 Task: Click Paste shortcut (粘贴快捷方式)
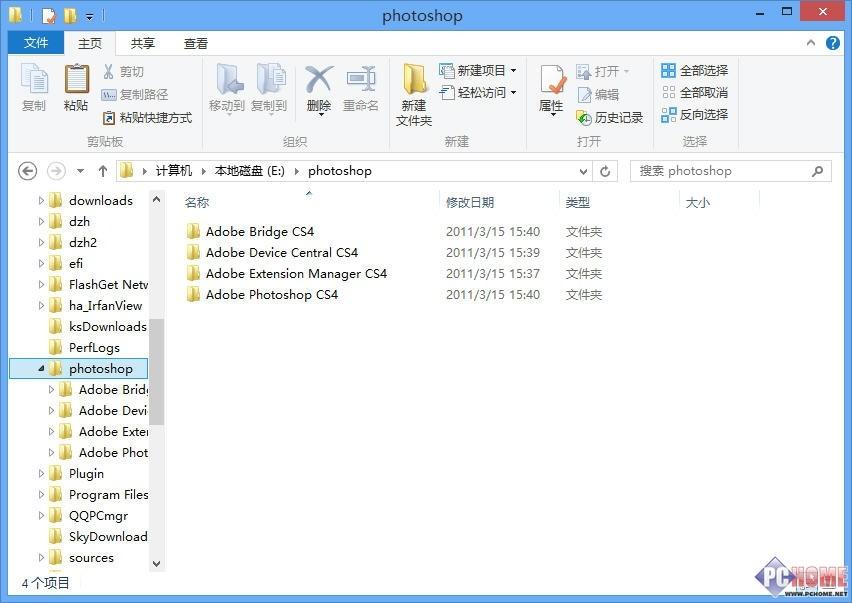pyautogui.click(x=147, y=117)
